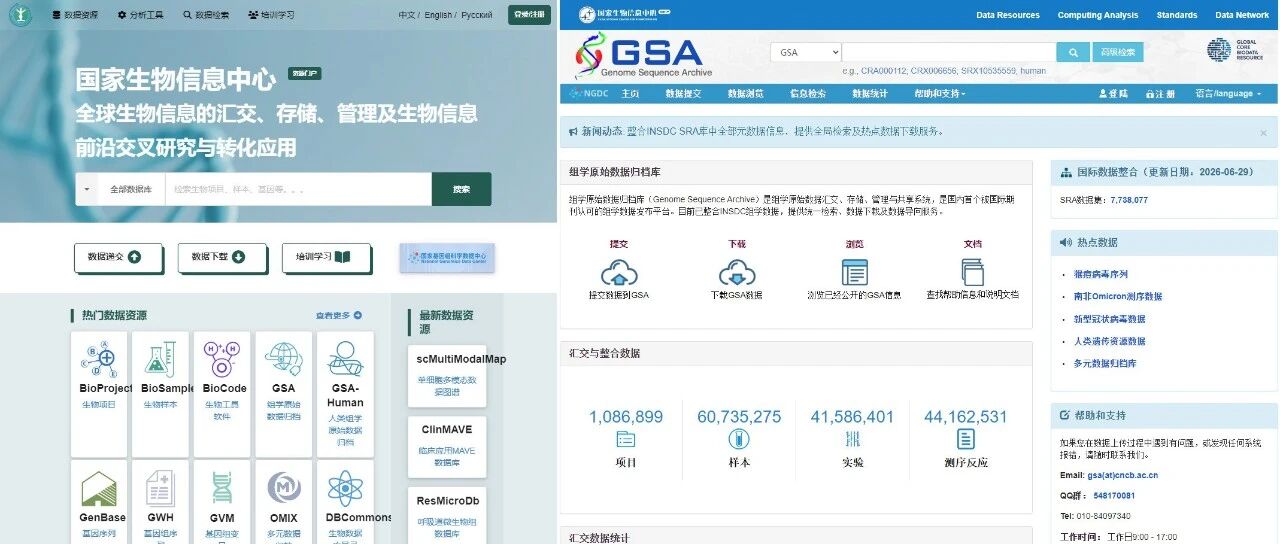This screenshot has height=544, width=1280.
Task: Focus the GSA accession search field
Action: coord(949,52)
